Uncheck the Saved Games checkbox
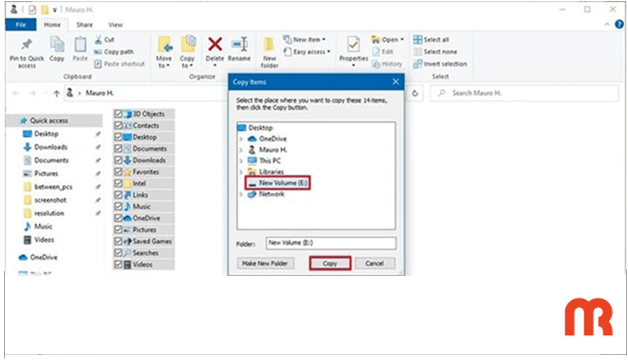The height and width of the screenshot is (362, 628). coord(118,241)
